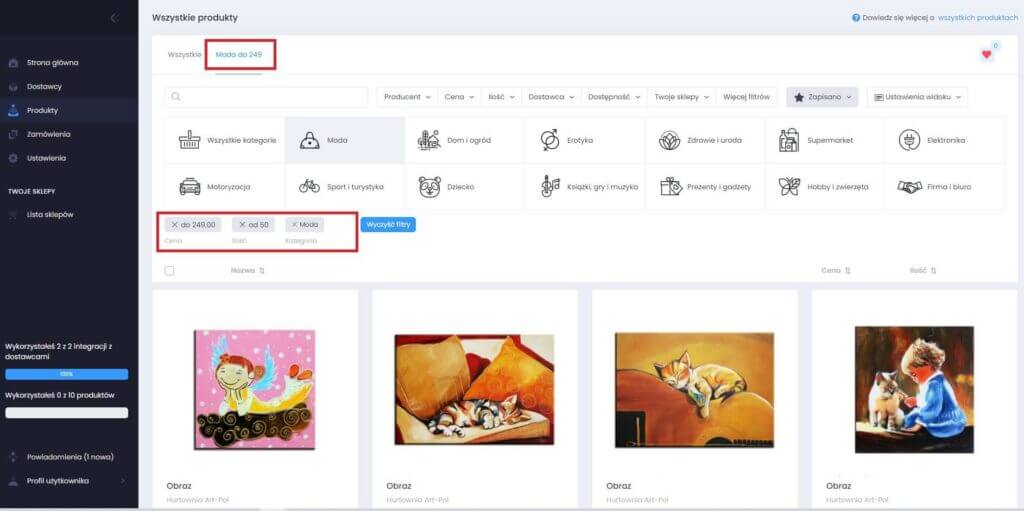Select the Supermarket category icon
Image resolution: width=1024 pixels, height=511 pixels.
point(789,140)
